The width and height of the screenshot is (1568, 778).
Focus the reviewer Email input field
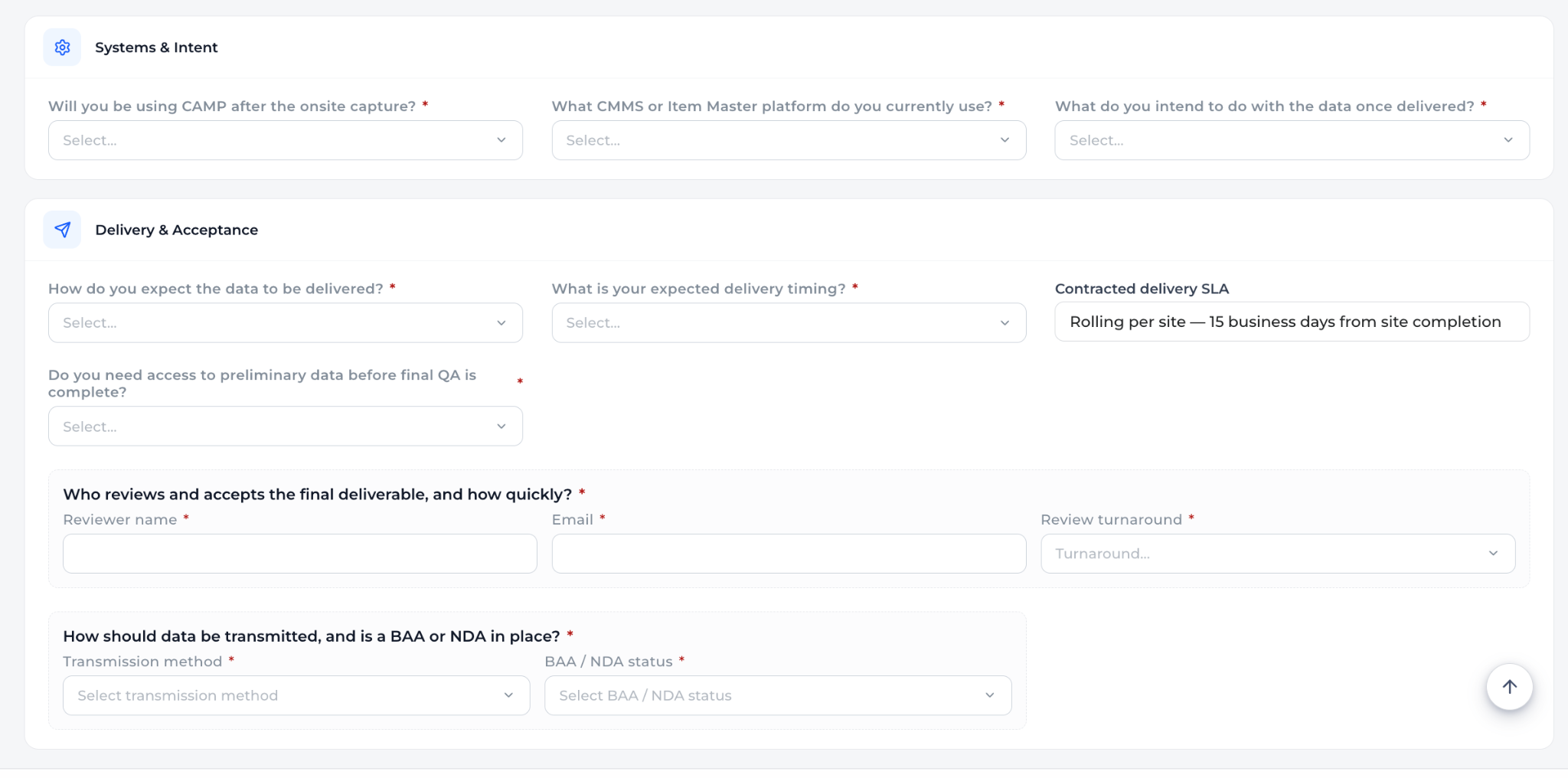click(789, 554)
